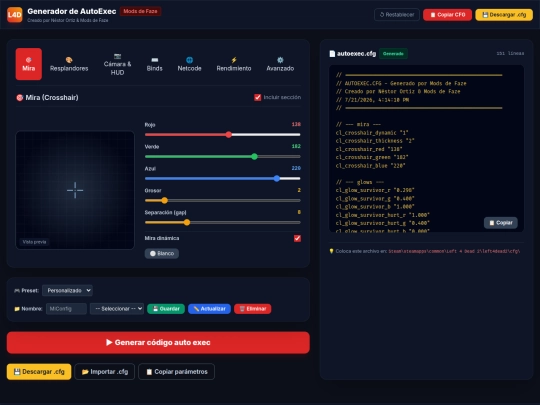The image size is (540, 405).
Task: Click the L4D logo icon
Action: click(x=14, y=14)
